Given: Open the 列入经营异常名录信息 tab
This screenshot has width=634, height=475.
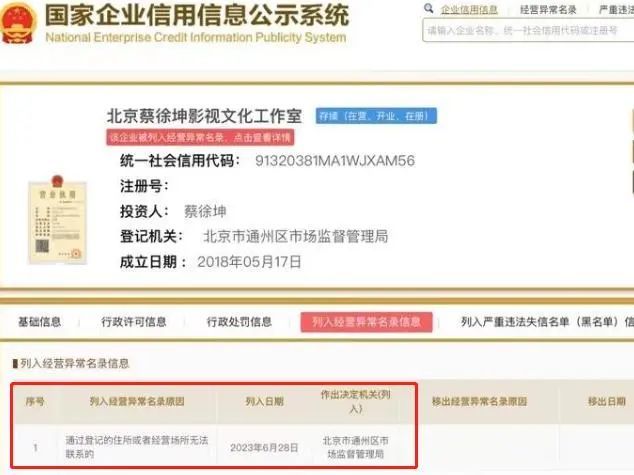Looking at the screenshot, I should (366, 322).
